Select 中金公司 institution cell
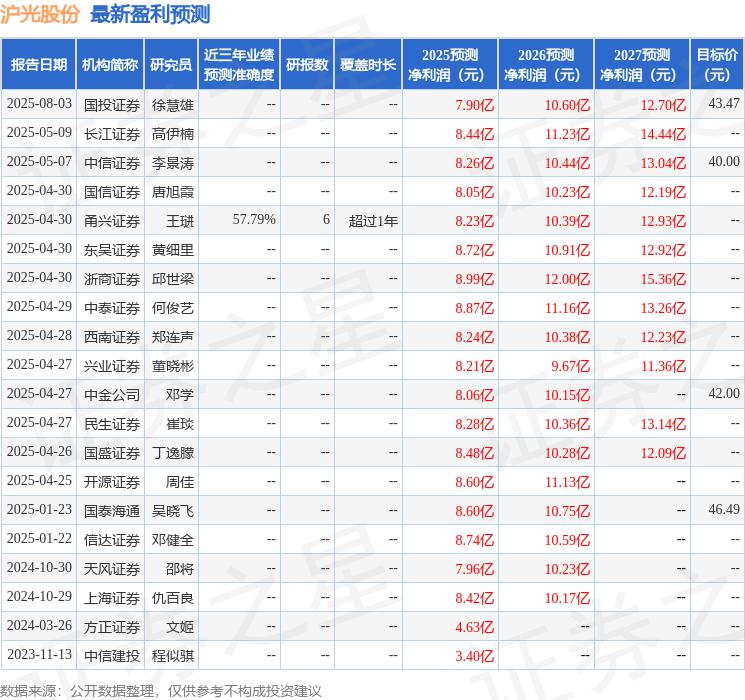 [x=112, y=395]
